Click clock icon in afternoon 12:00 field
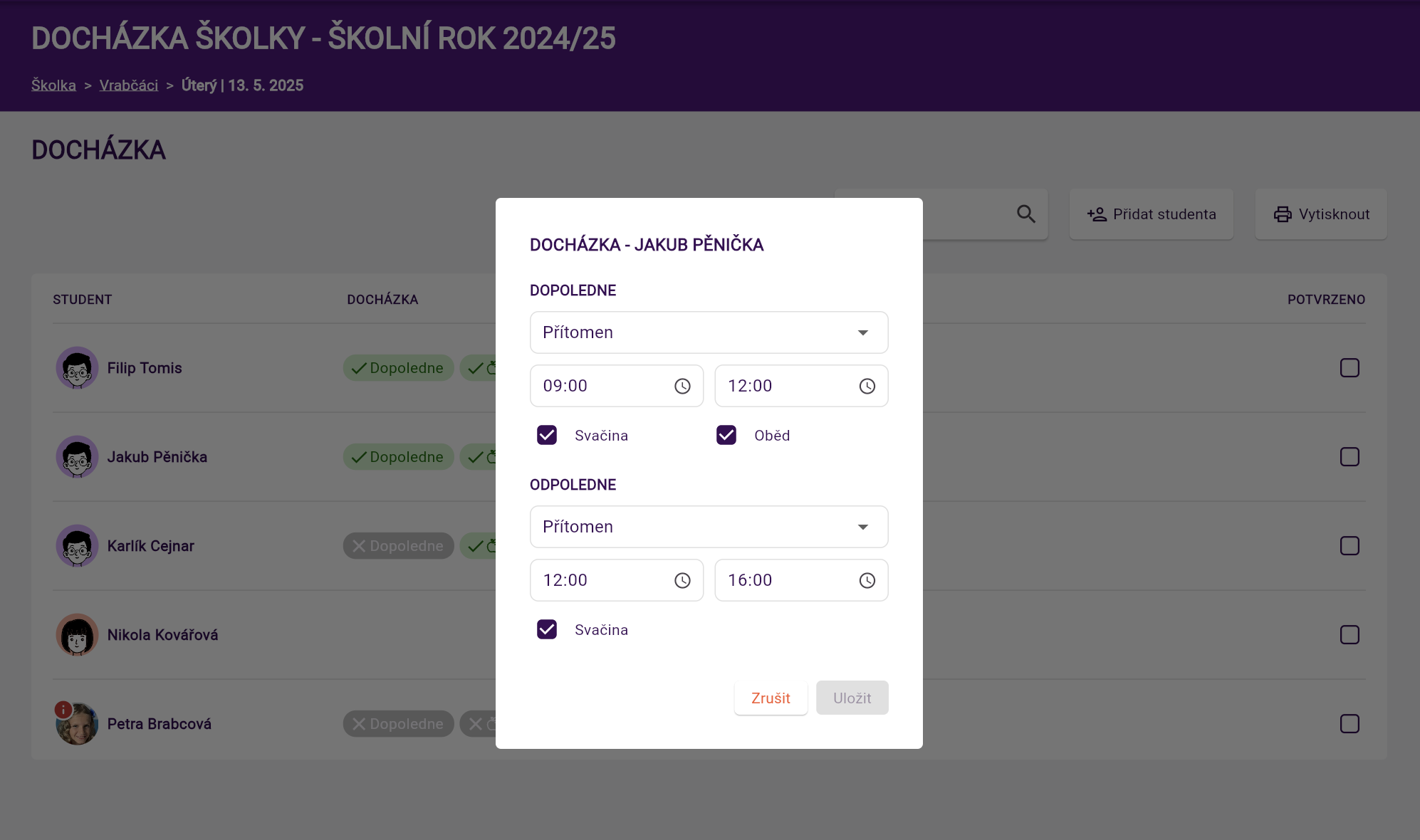Screen dimensions: 1420x840 682,580
